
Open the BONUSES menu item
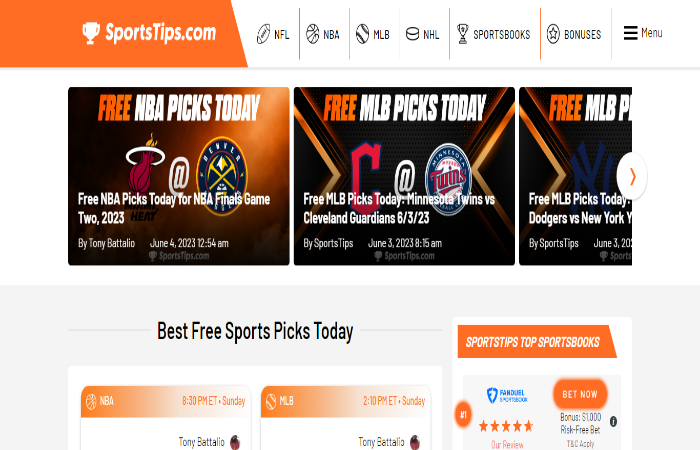tap(574, 34)
